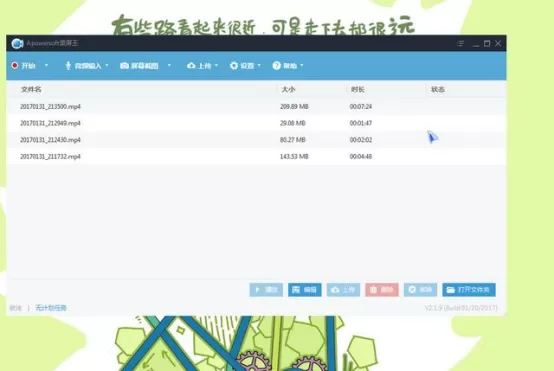Click the remove (移除) button at bottom
Screen dimensions: 554x371
[x=420, y=290]
